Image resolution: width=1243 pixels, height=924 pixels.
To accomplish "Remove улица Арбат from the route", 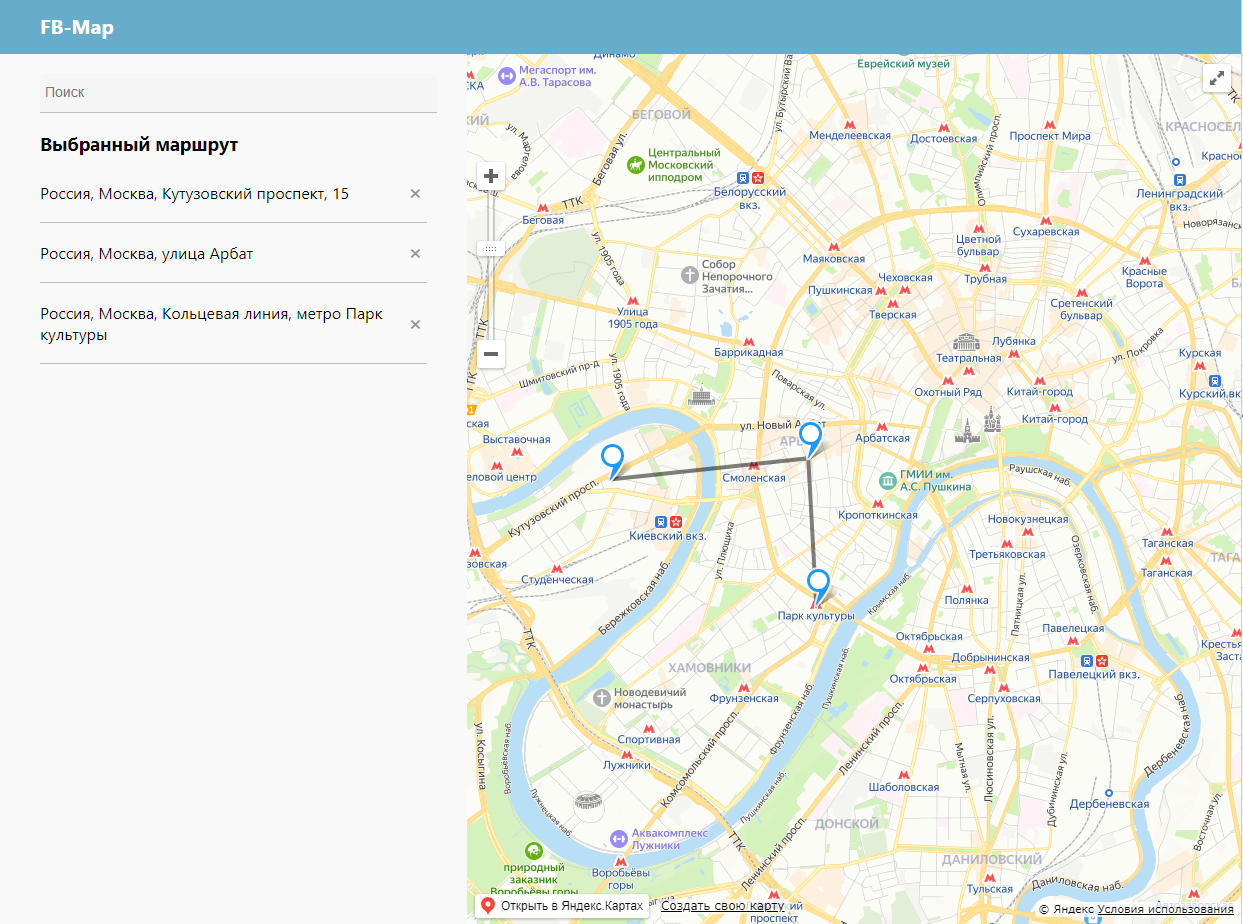I will pyautogui.click(x=415, y=254).
